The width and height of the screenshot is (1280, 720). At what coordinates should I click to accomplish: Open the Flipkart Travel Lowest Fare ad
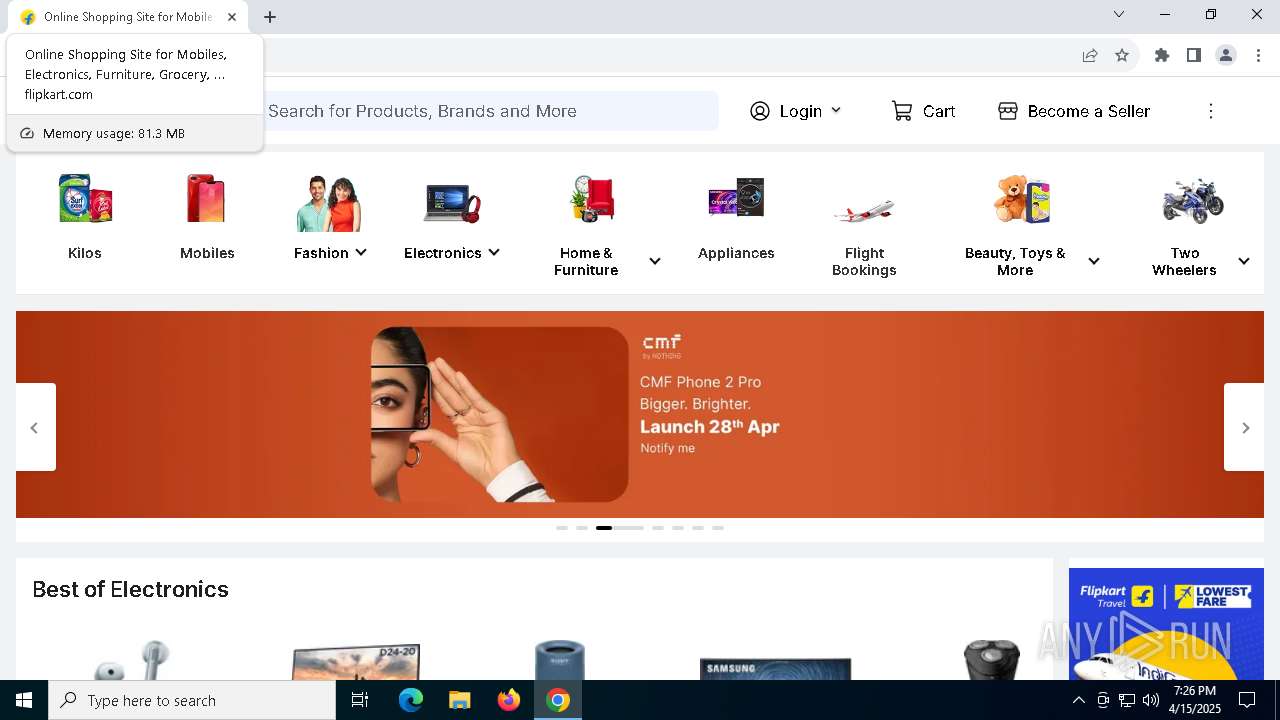click(1166, 624)
